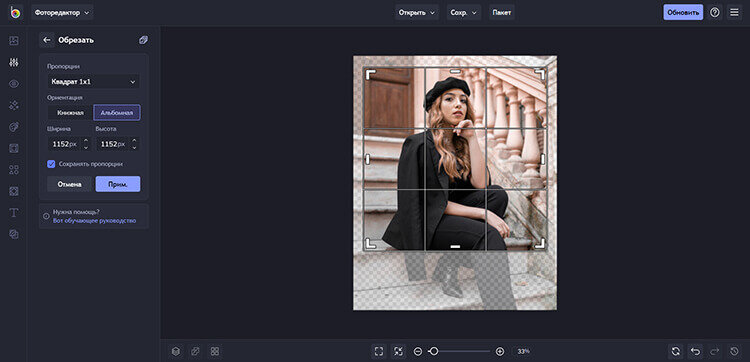Open the Вот обучающее руководство link
The height and width of the screenshot is (362, 750).
click(95, 220)
